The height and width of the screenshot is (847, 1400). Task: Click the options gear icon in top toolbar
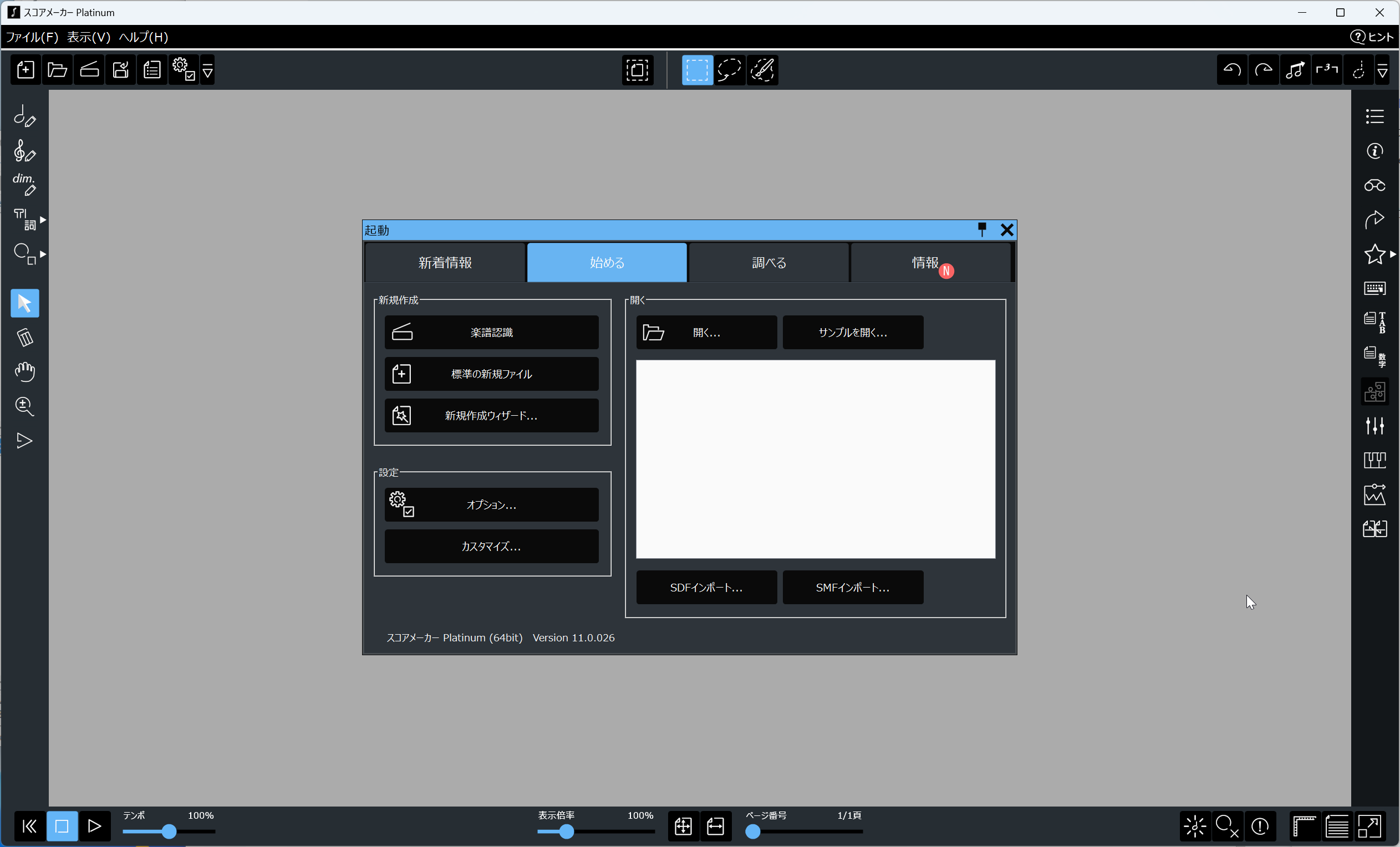pyautogui.click(x=184, y=70)
